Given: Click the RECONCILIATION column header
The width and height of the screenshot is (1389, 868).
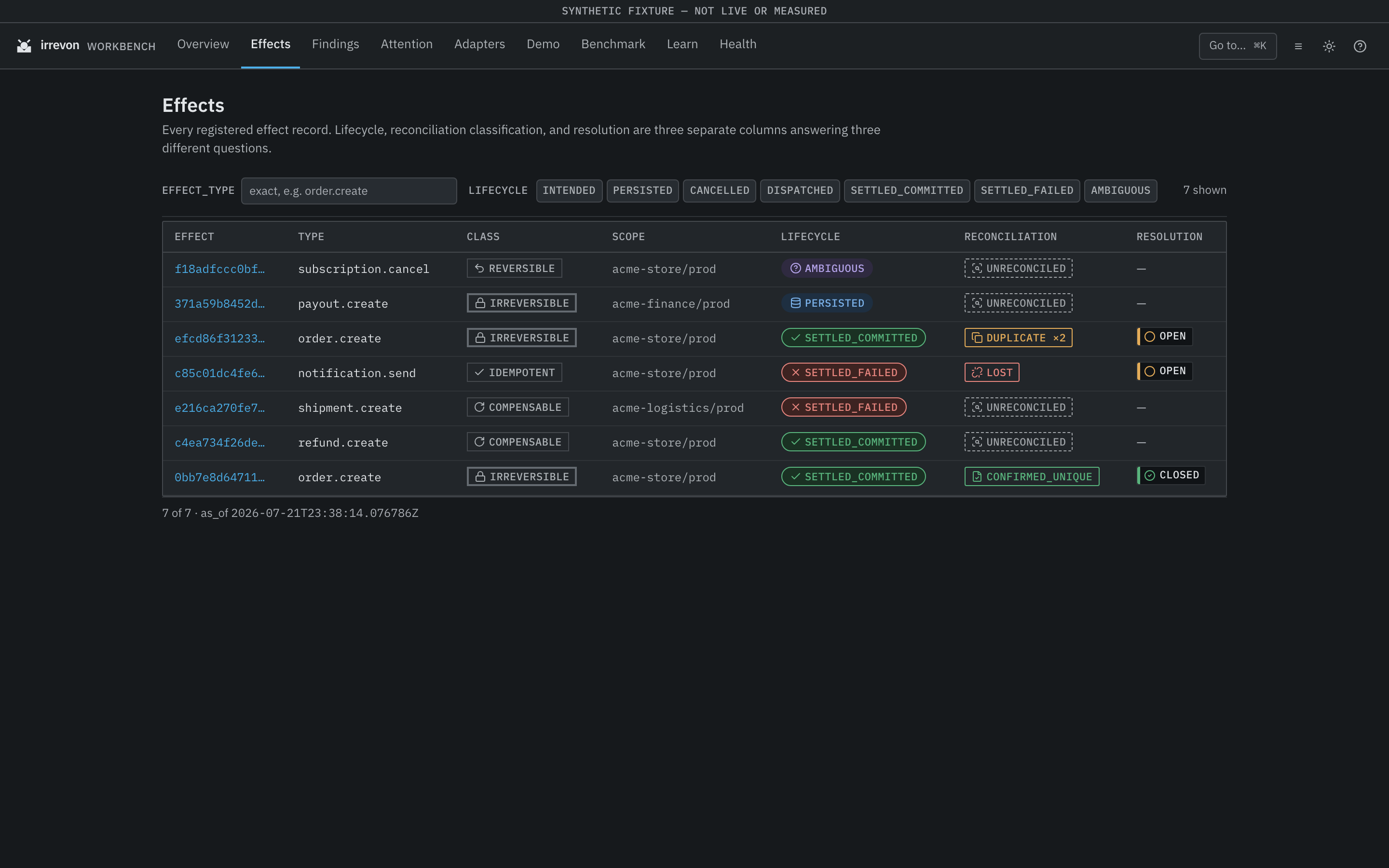Looking at the screenshot, I should point(1010,236).
